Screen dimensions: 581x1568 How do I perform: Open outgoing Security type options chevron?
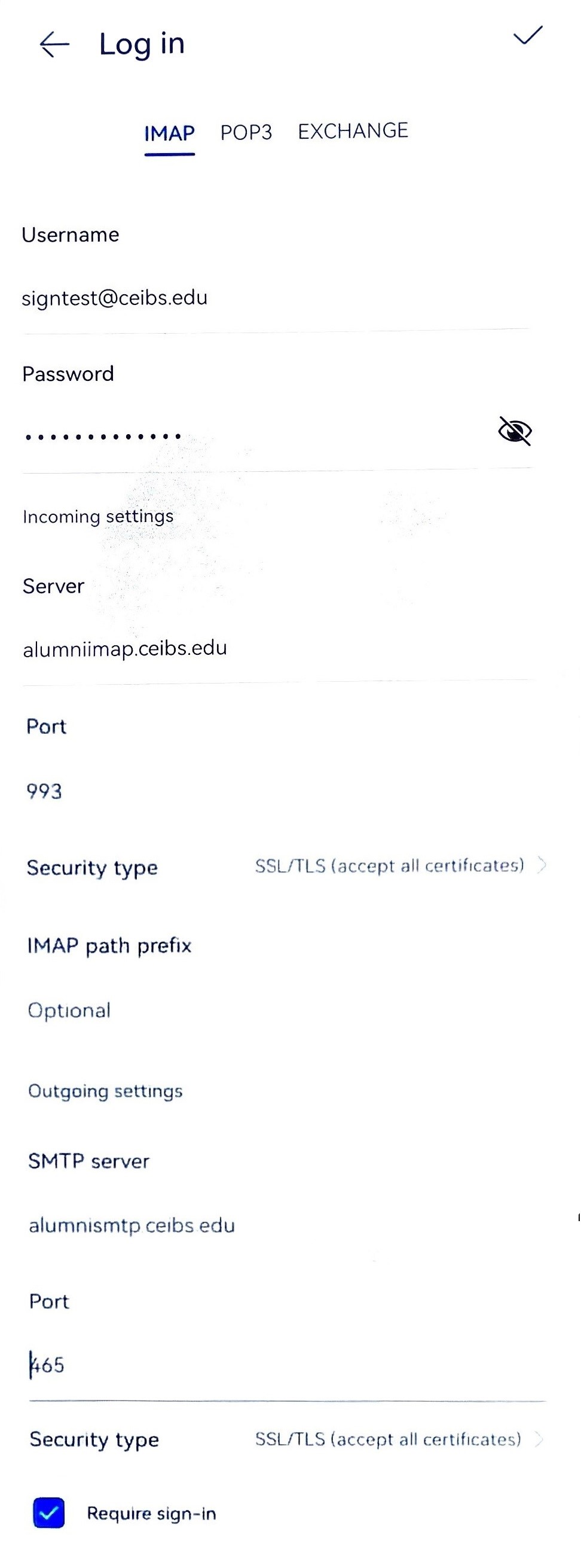(x=539, y=1439)
